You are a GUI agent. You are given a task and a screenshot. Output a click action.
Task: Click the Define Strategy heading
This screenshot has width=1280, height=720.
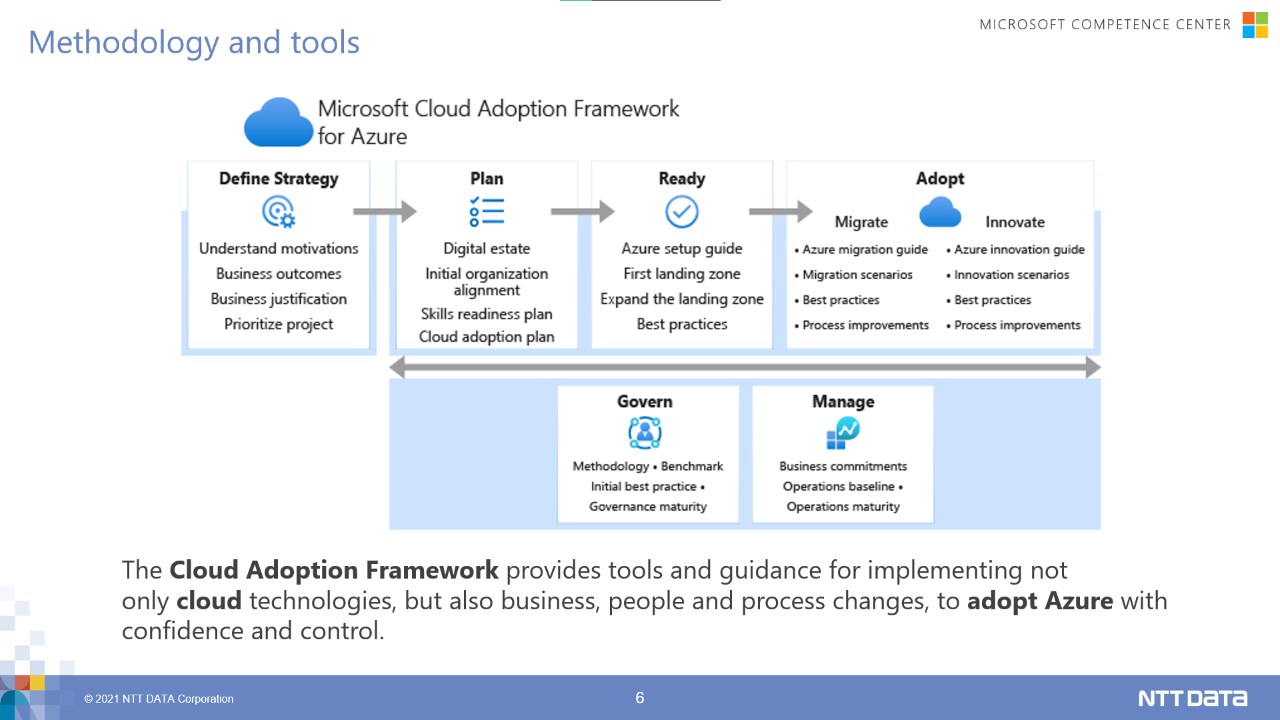point(279,179)
